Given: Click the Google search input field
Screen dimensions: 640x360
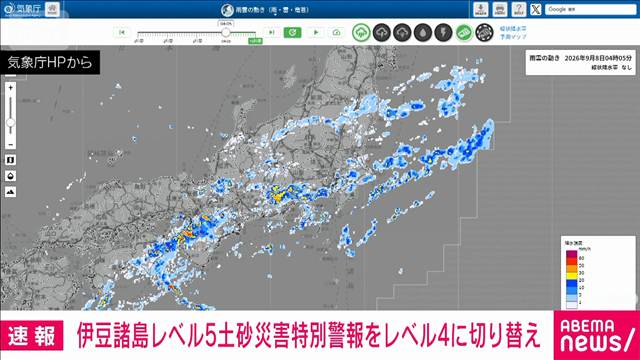Looking at the screenshot, I should click(590, 9).
